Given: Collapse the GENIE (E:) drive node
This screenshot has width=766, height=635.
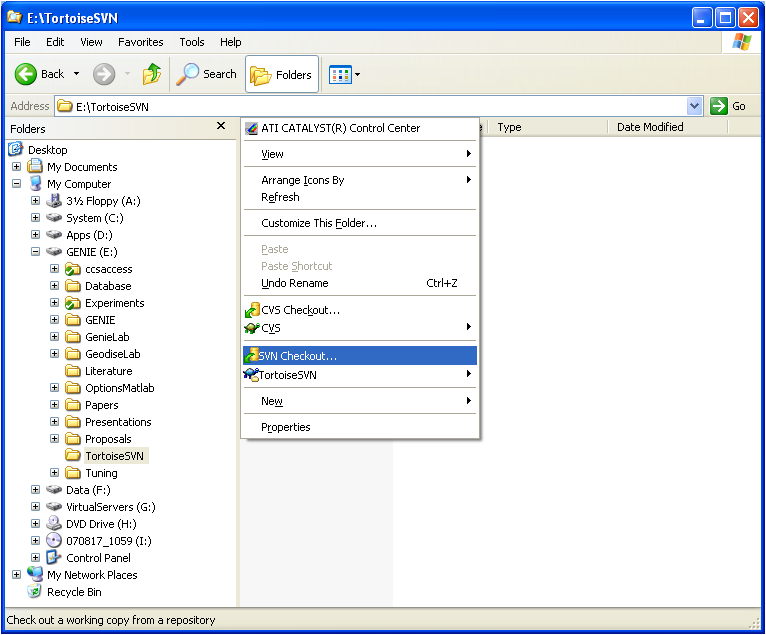Looking at the screenshot, I should (36, 252).
